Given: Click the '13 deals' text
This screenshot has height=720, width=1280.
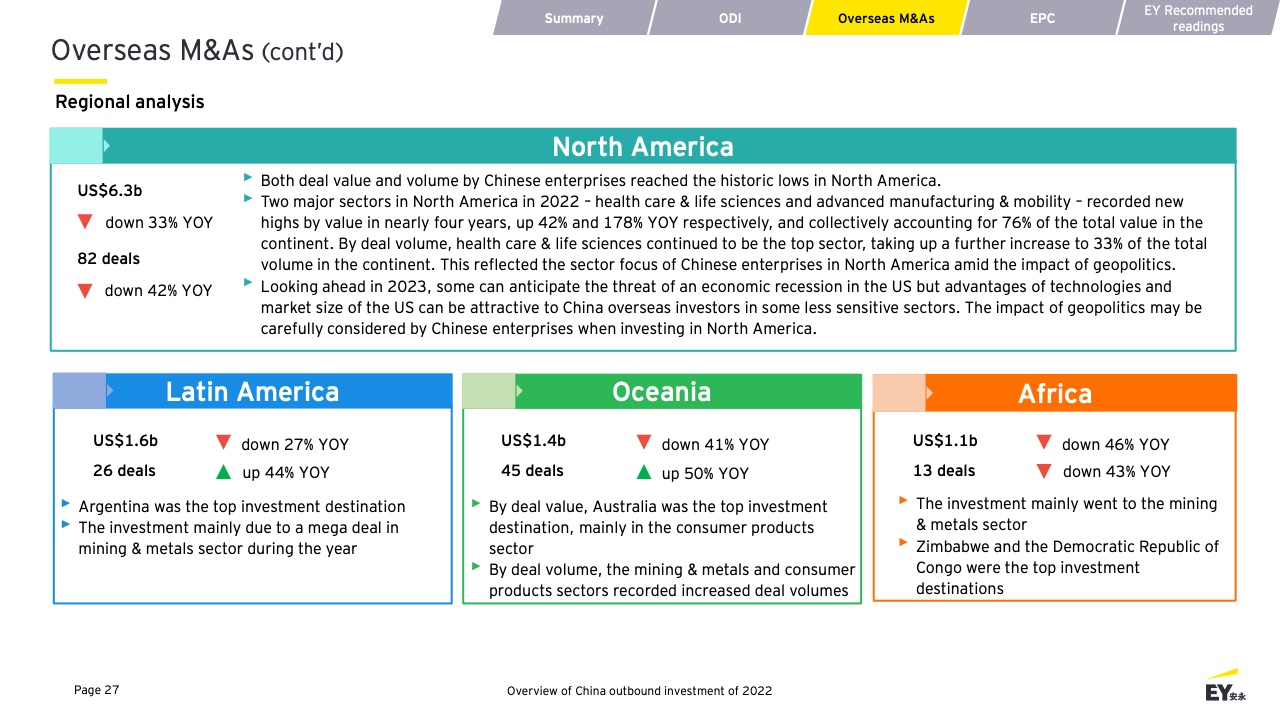Looking at the screenshot, I should coord(944,470).
